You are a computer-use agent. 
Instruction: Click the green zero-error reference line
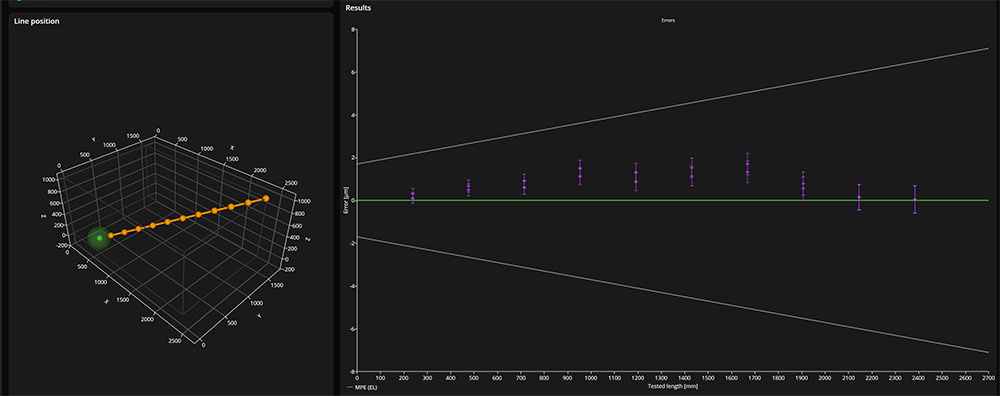pyautogui.click(x=672, y=200)
